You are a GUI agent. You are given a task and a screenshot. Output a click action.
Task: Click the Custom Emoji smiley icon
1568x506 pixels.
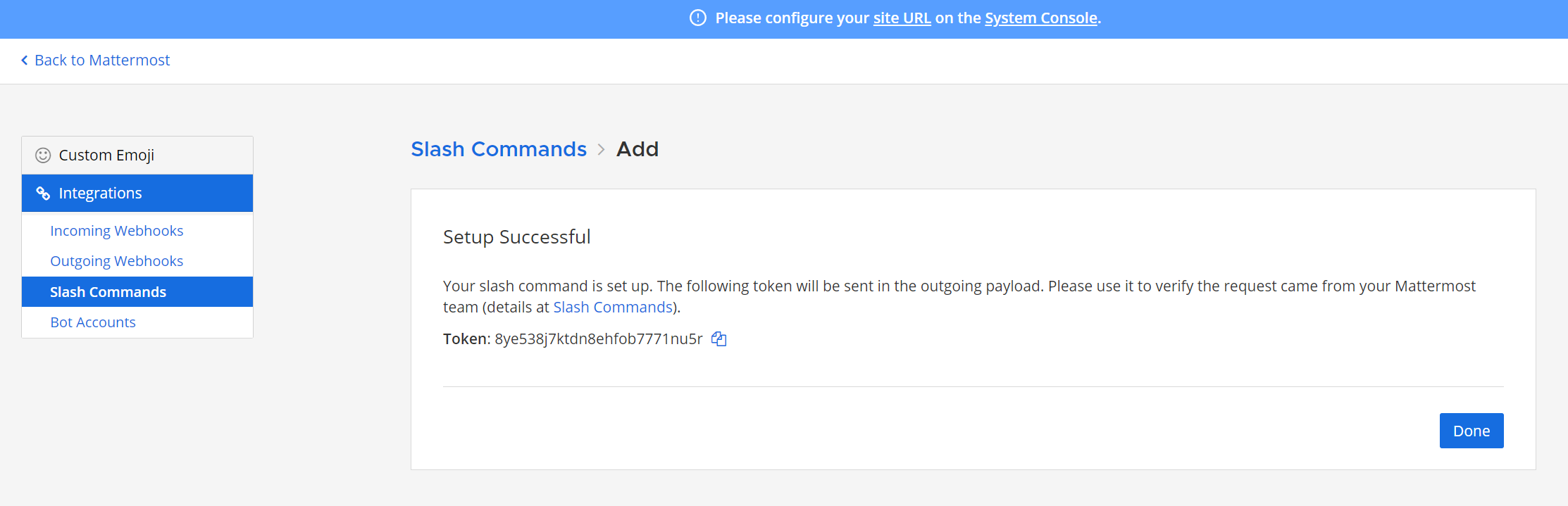pos(43,155)
